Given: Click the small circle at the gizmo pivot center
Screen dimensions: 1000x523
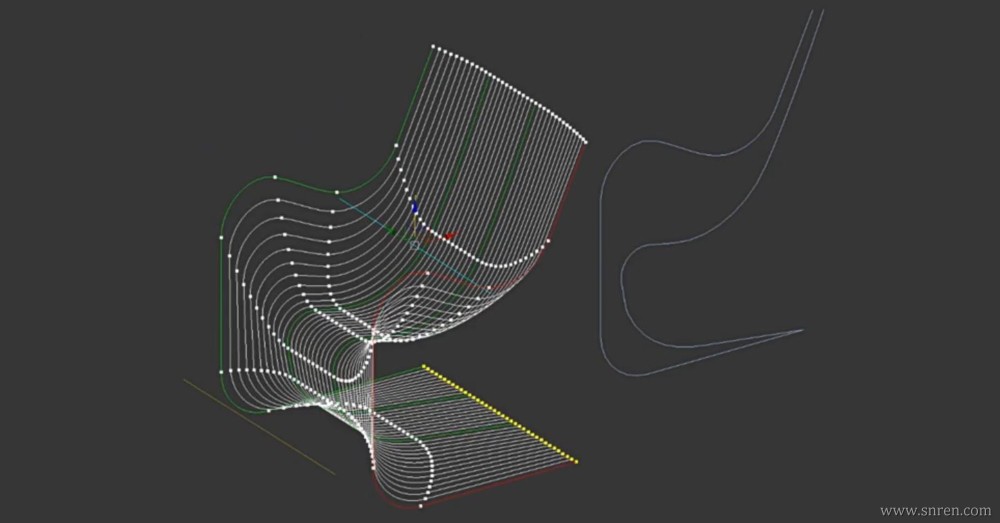Looking at the screenshot, I should (415, 245).
